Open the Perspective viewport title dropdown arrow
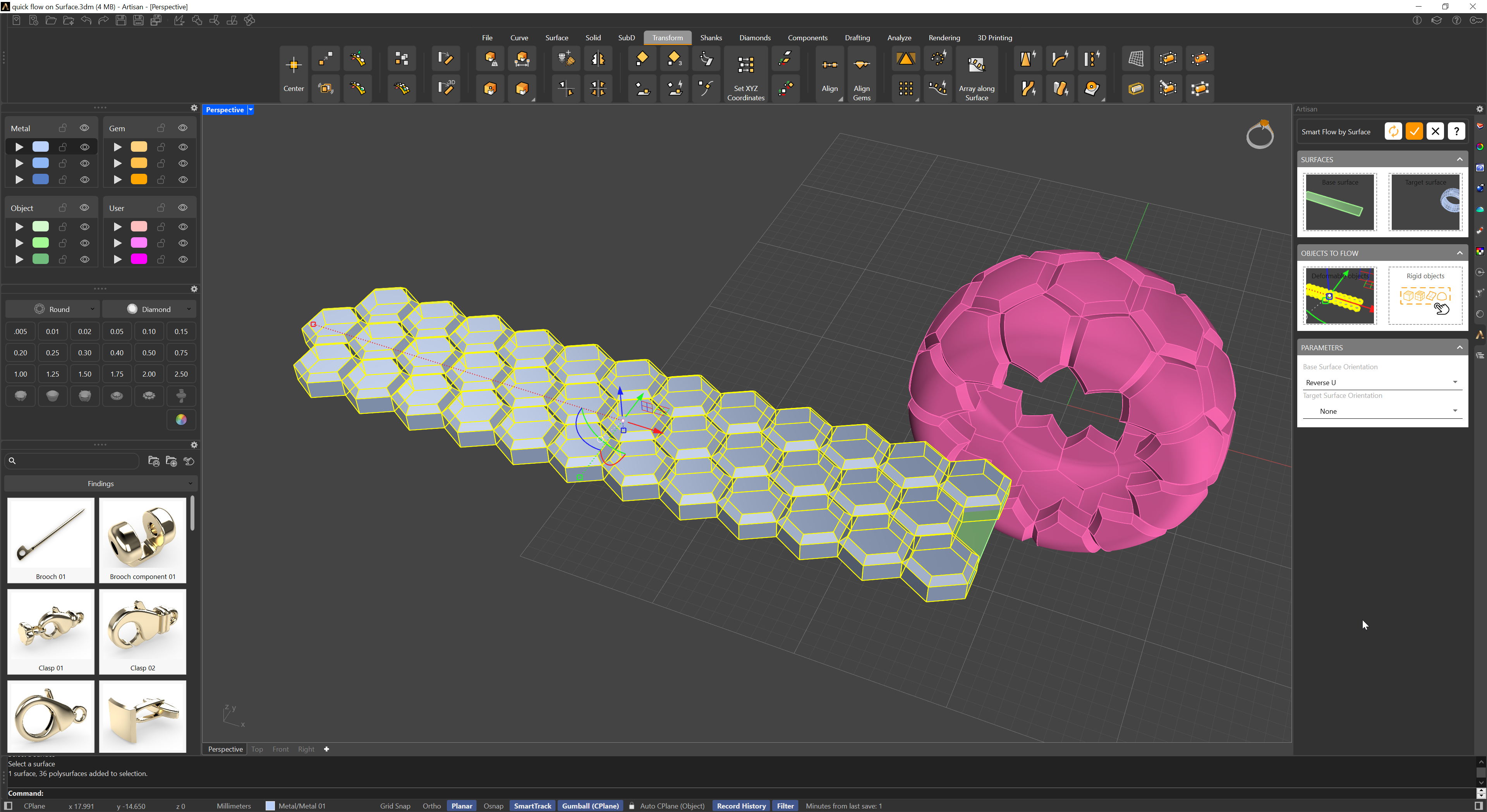 251,110
